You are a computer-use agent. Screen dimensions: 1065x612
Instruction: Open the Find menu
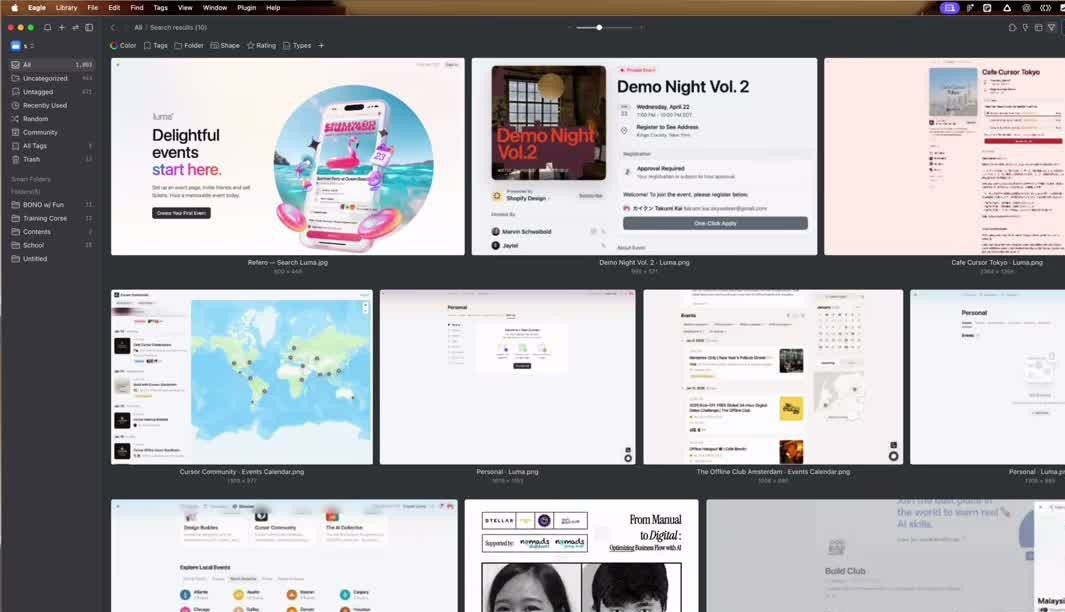click(137, 7)
